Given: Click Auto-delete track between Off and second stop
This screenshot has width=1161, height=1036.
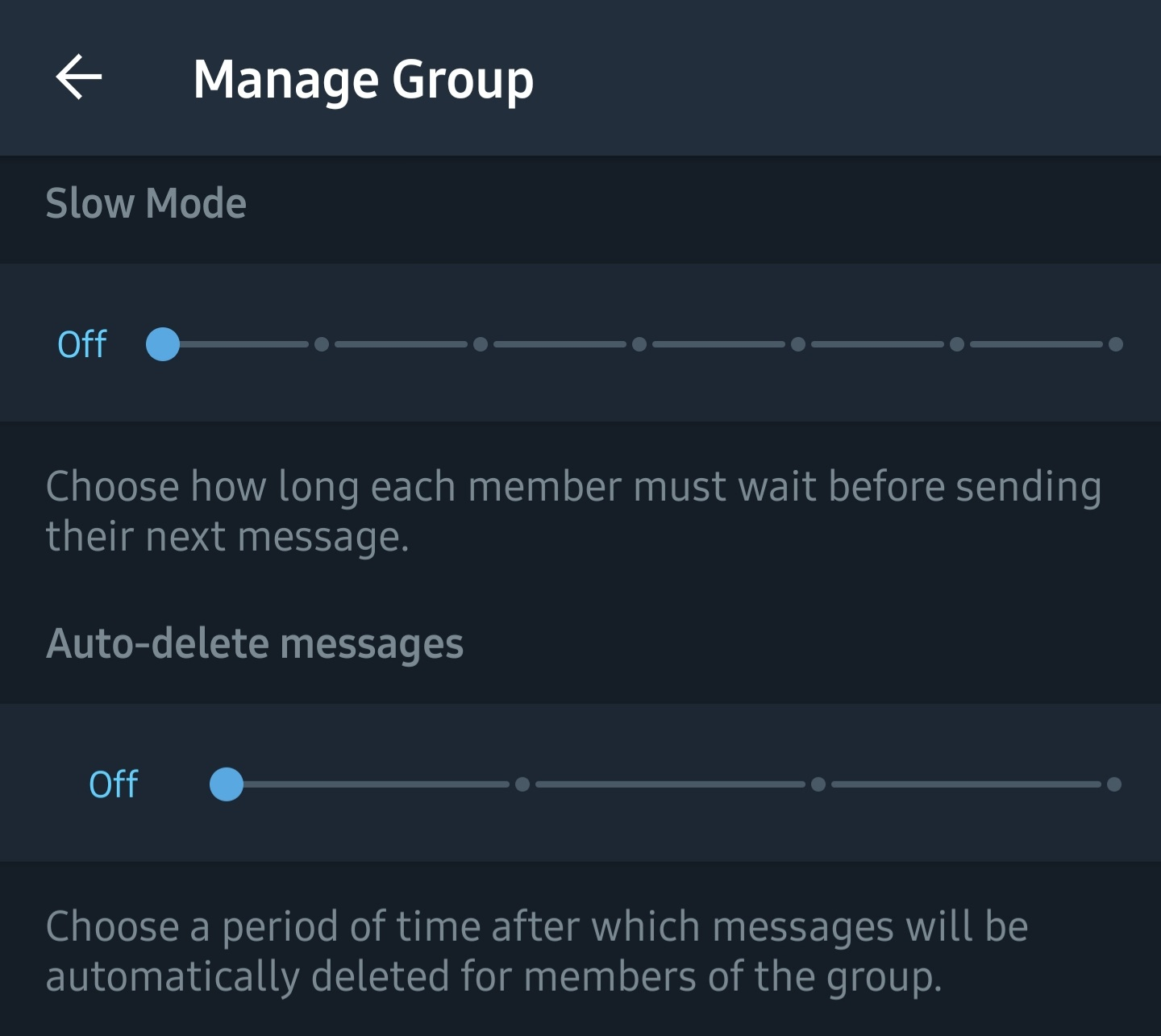Looking at the screenshot, I should [375, 784].
